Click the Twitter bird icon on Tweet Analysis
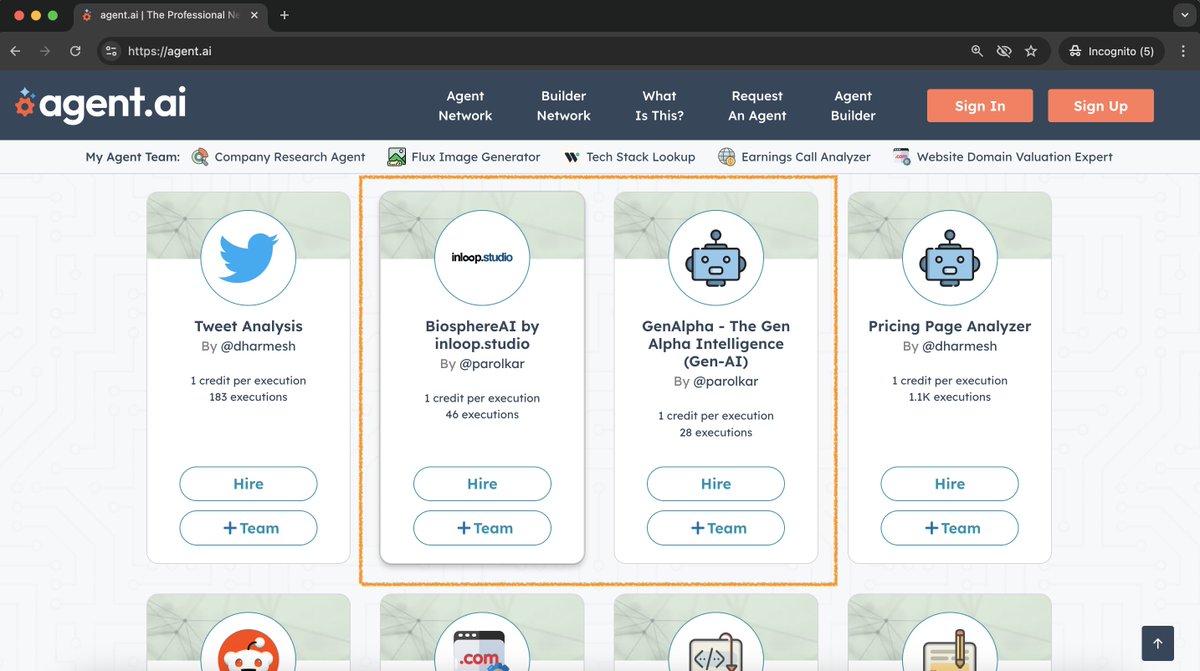This screenshot has width=1200, height=671. point(248,257)
